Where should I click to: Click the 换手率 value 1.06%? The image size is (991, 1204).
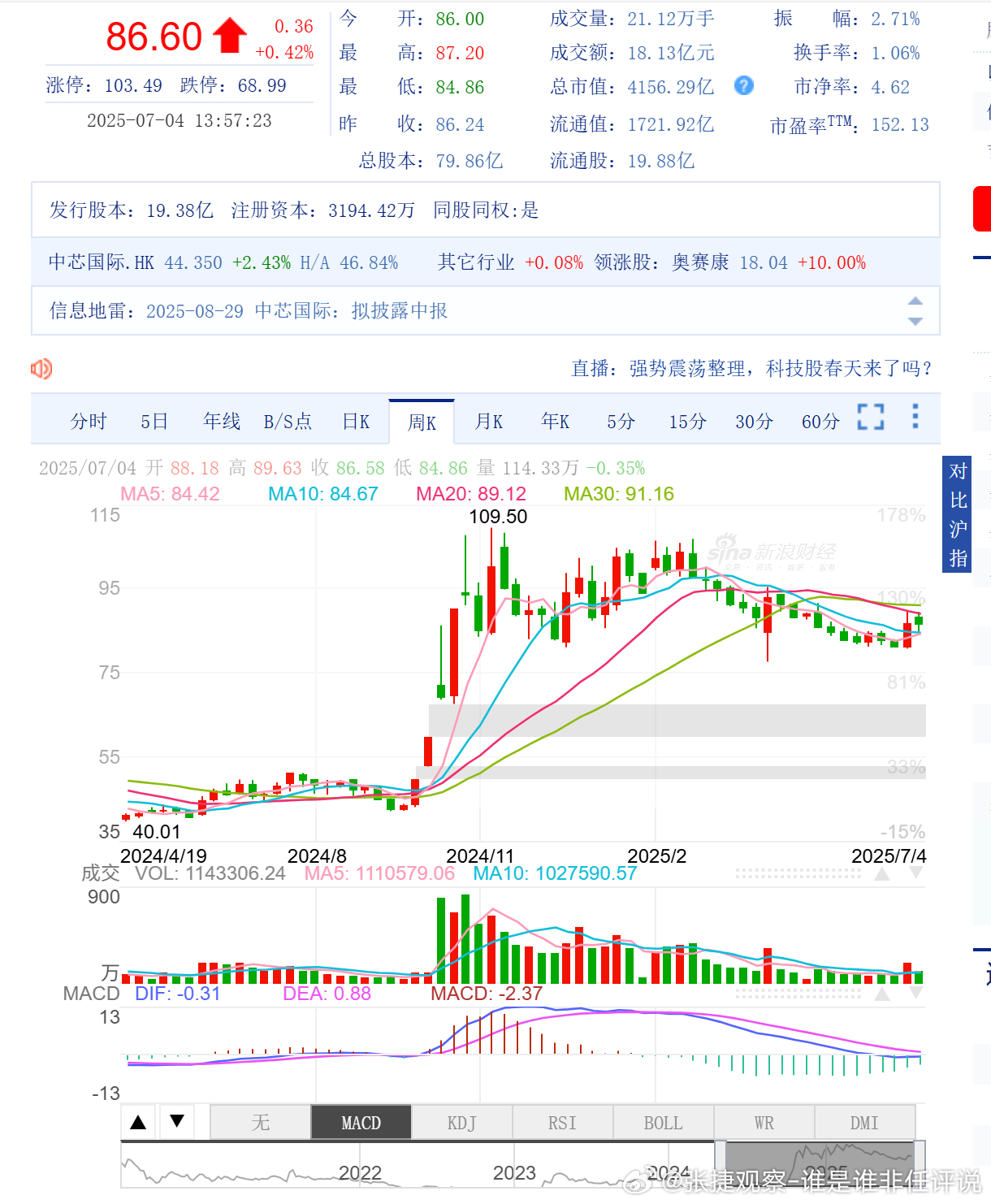coord(895,53)
